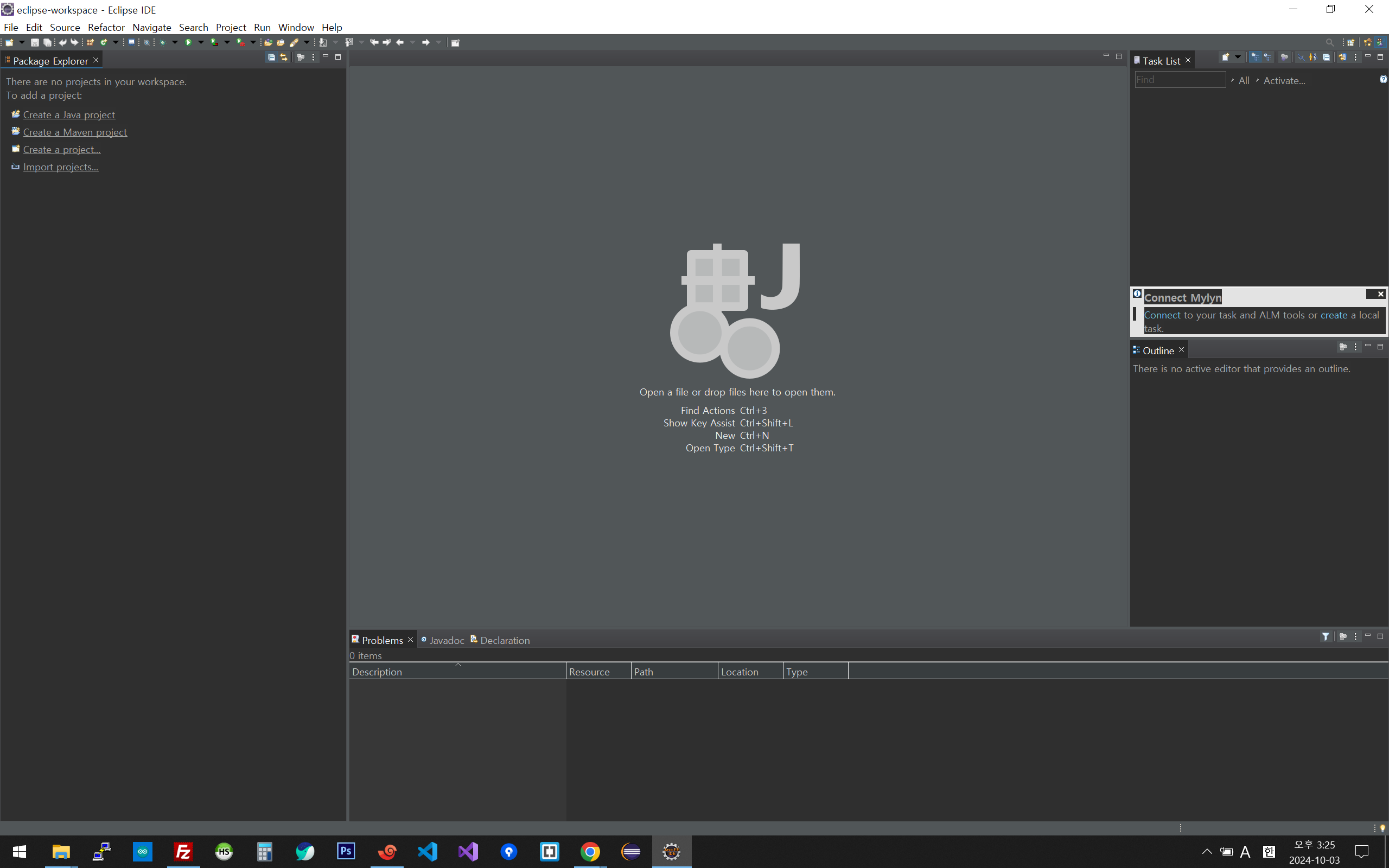Toggle Categorized presentation in Task List
This screenshot has height=868, width=1389.
[x=1256, y=57]
